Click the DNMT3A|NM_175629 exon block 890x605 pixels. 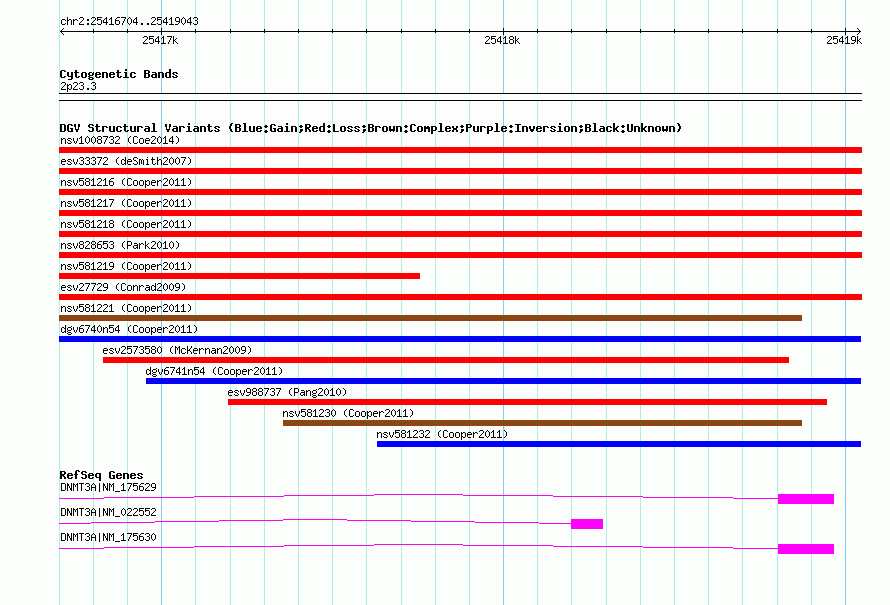[x=806, y=499]
